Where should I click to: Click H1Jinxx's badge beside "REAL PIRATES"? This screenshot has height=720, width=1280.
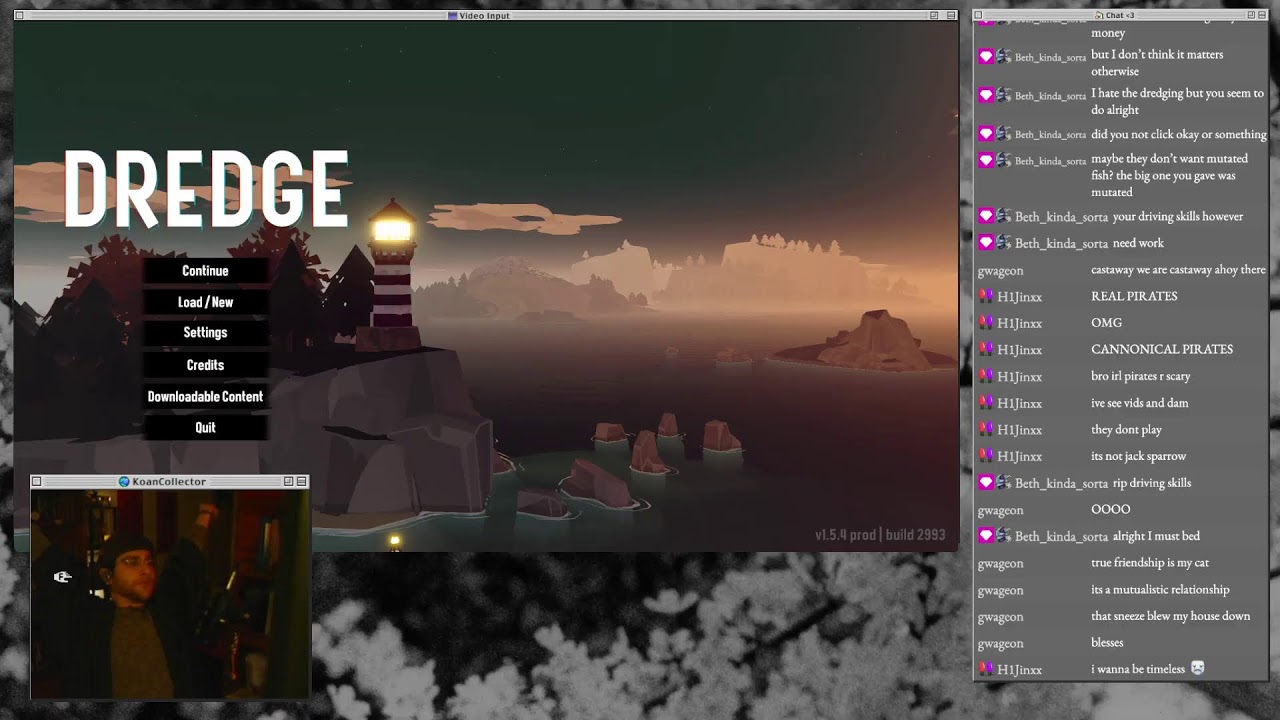[x=986, y=296]
